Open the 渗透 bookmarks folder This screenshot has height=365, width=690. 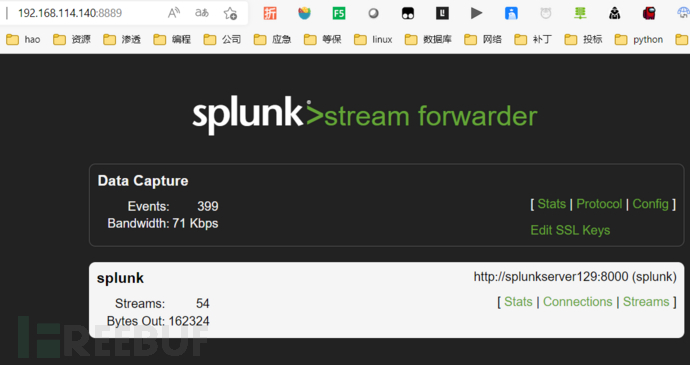(x=122, y=40)
